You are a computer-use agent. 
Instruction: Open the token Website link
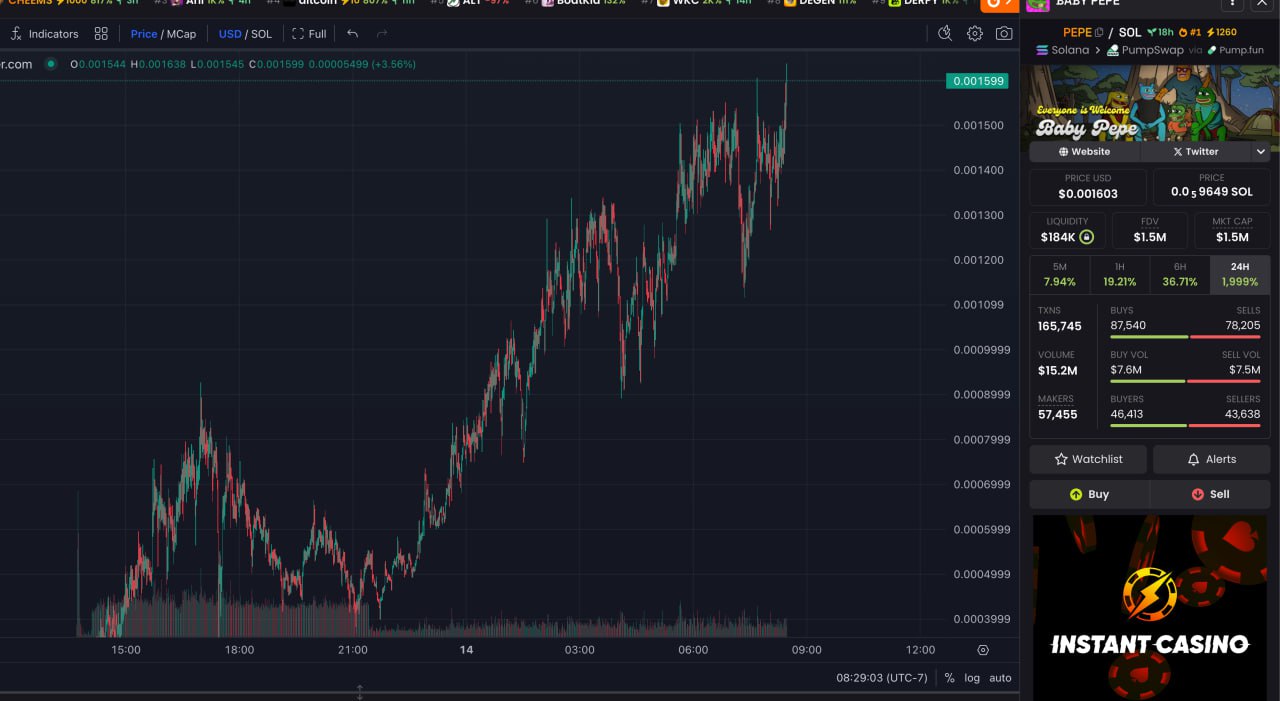(1085, 152)
